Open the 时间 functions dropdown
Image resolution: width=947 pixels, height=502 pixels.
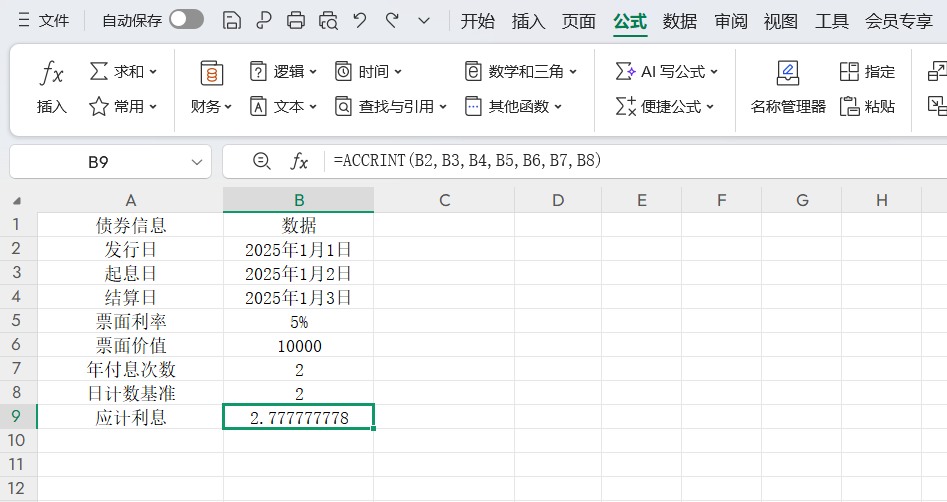tap(368, 71)
